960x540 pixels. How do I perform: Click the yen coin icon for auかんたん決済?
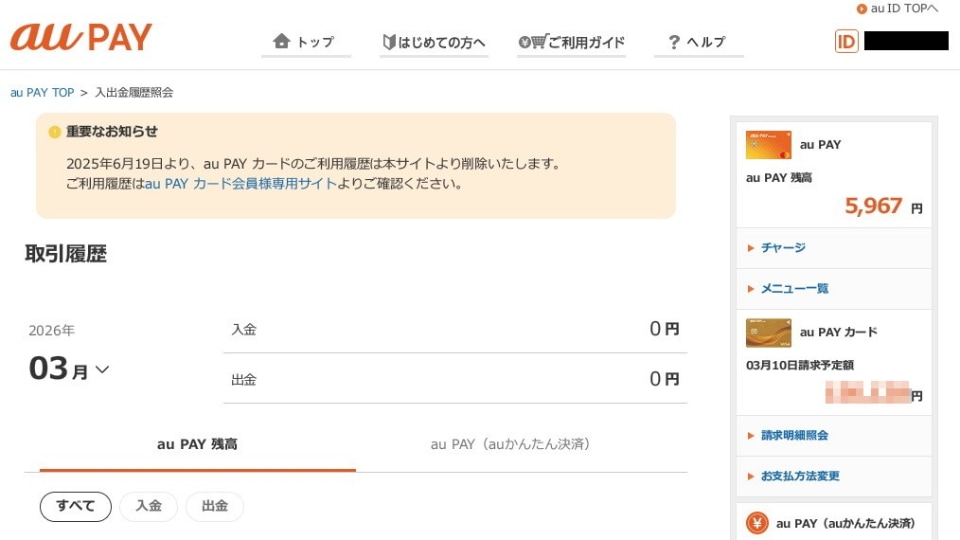(757, 523)
